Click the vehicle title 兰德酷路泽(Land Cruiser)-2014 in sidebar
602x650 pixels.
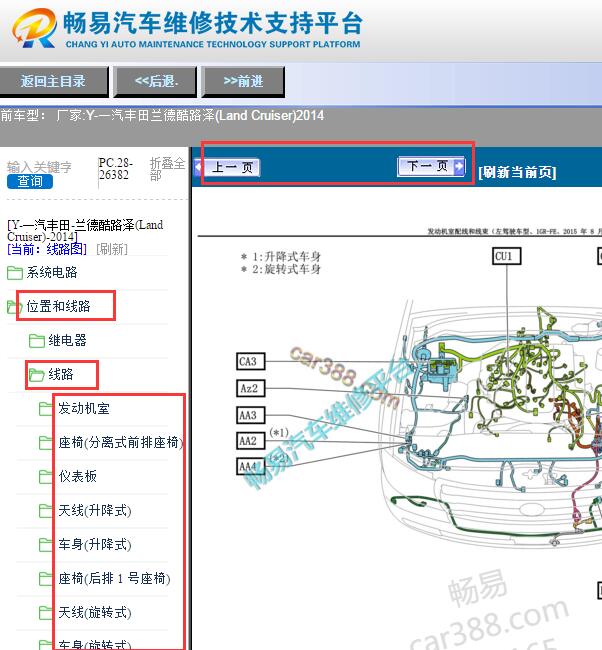85,230
